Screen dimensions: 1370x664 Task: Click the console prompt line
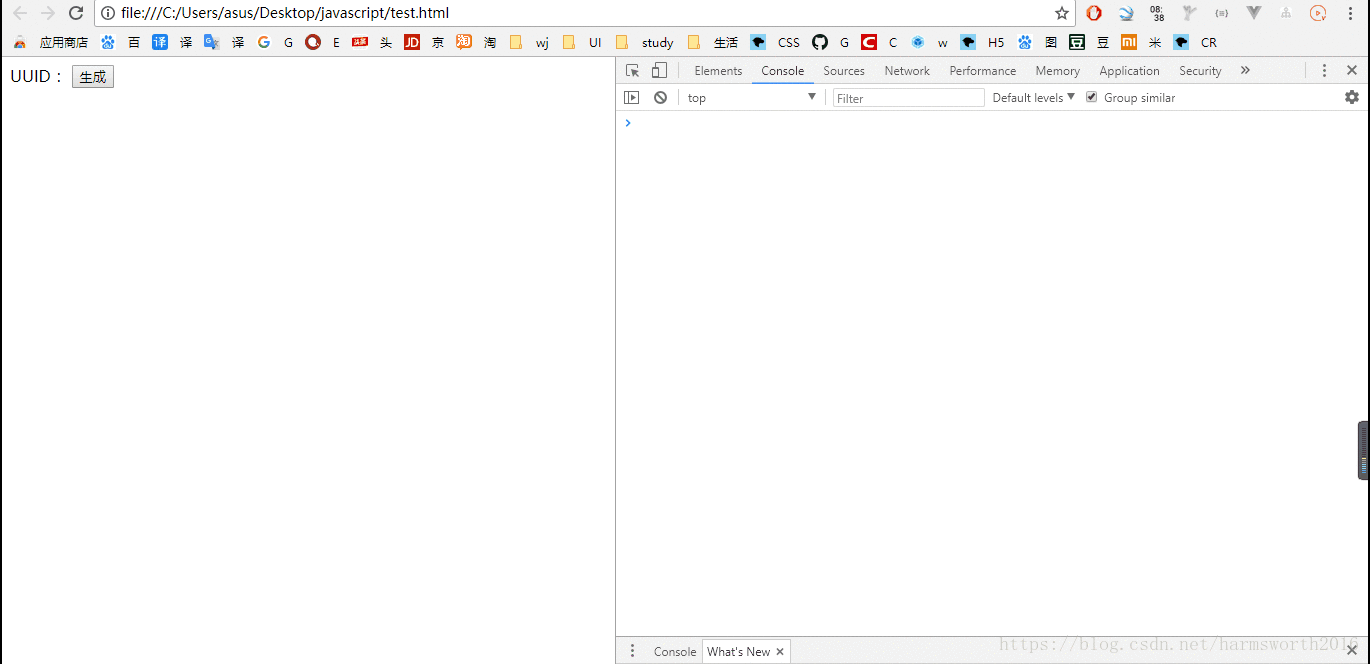992,123
